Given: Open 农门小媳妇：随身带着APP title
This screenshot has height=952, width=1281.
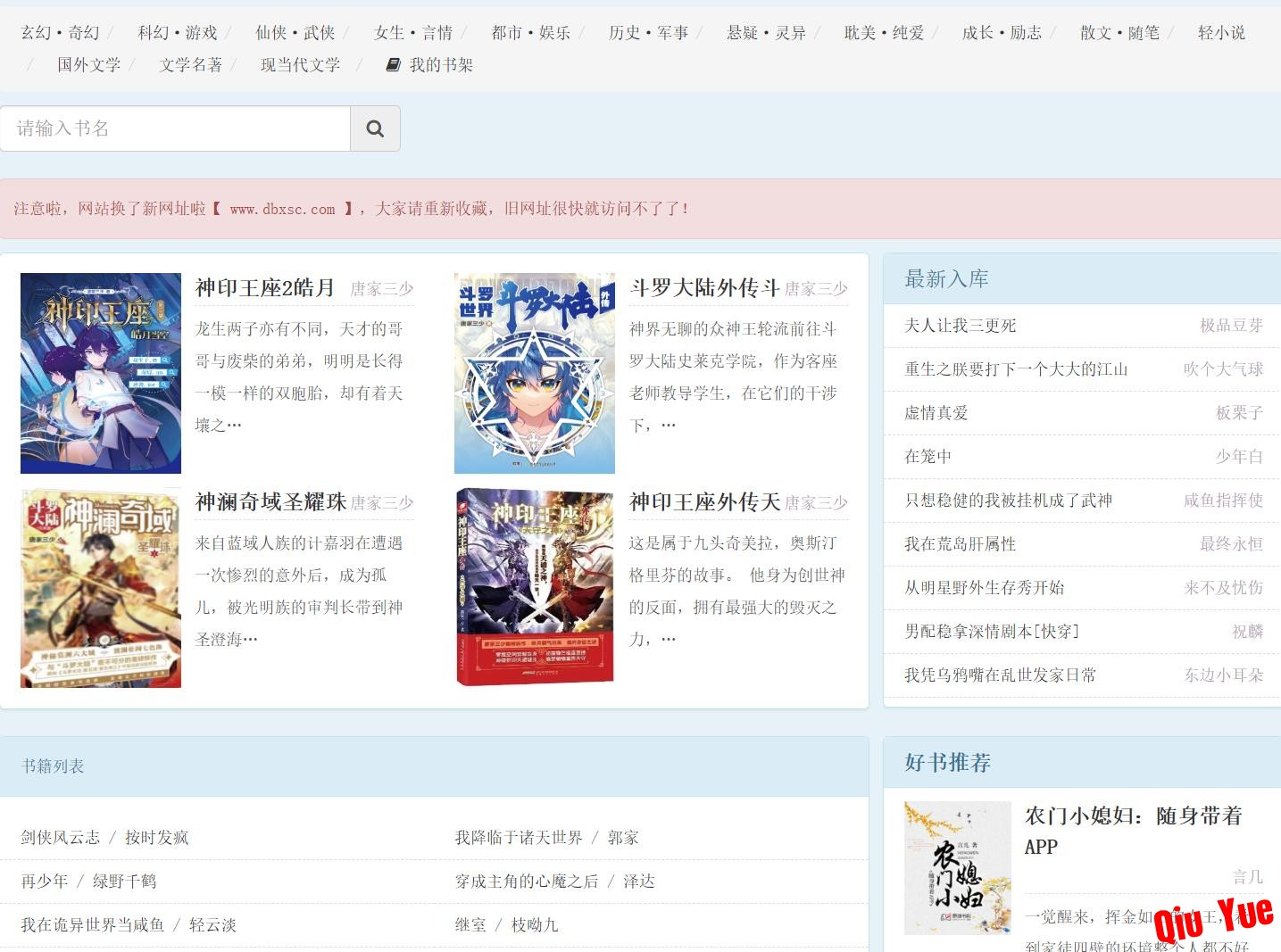Looking at the screenshot, I should (1134, 831).
